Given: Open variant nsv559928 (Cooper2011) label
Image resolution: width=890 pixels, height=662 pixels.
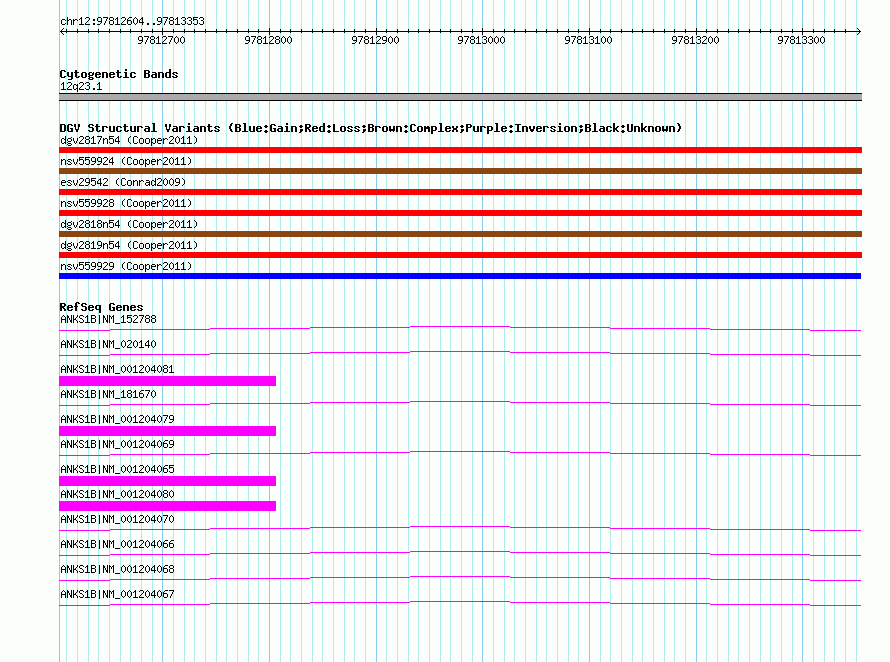Looking at the screenshot, I should click(x=126, y=203).
